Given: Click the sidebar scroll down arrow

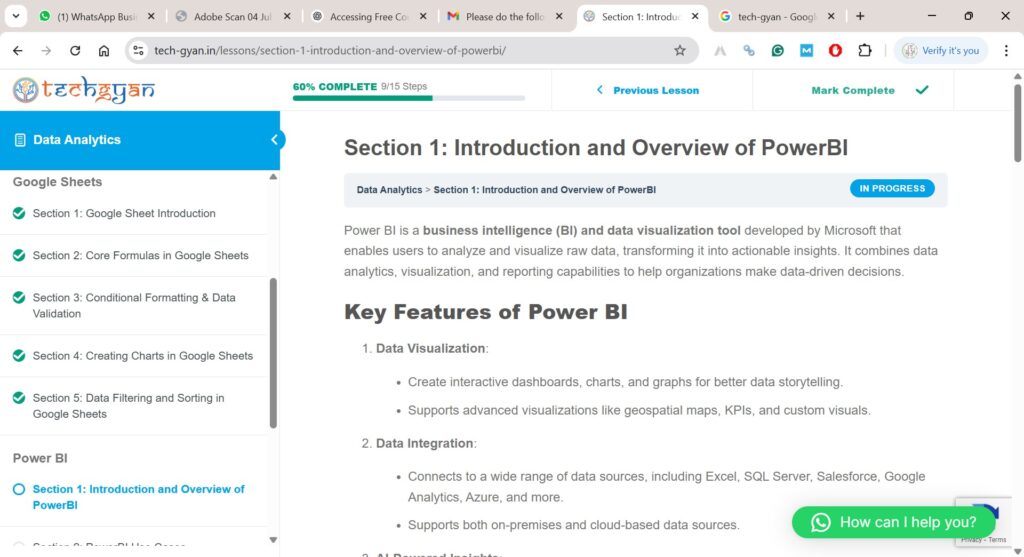Looking at the screenshot, I should pyautogui.click(x=273, y=540).
